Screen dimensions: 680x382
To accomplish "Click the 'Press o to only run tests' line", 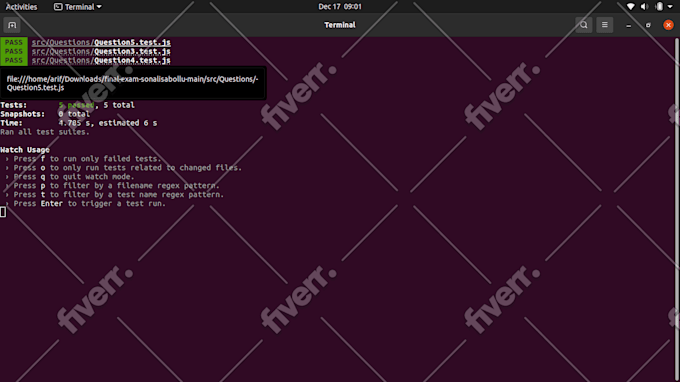I will point(124,168).
